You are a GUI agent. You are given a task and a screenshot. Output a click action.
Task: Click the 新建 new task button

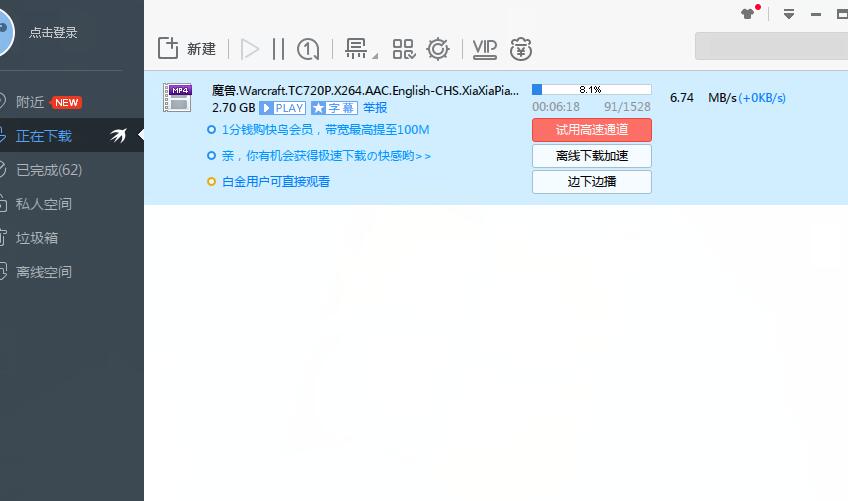click(187, 49)
